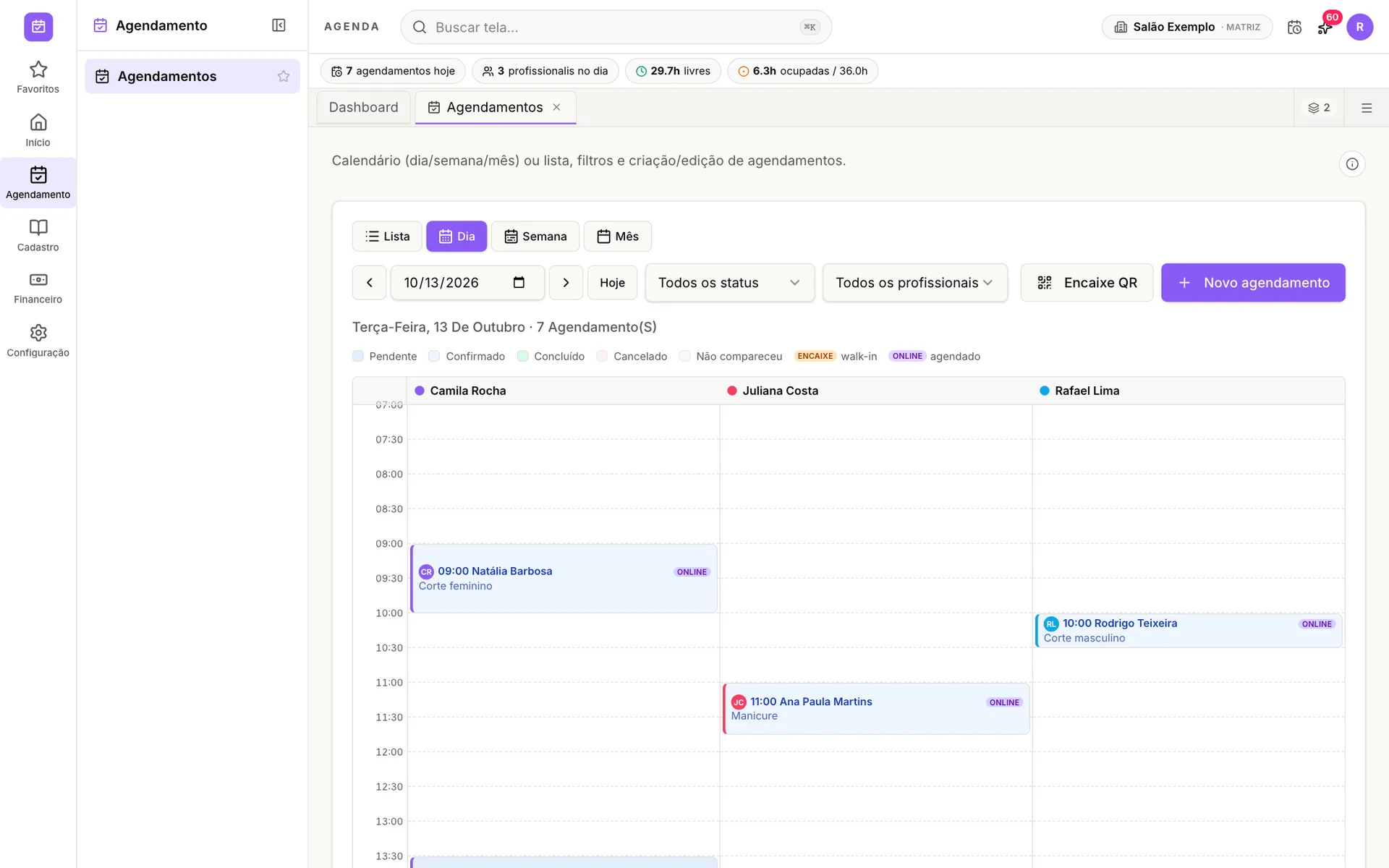The image size is (1389, 868).
Task: Click the Cancelado legend swatch
Action: coord(602,356)
